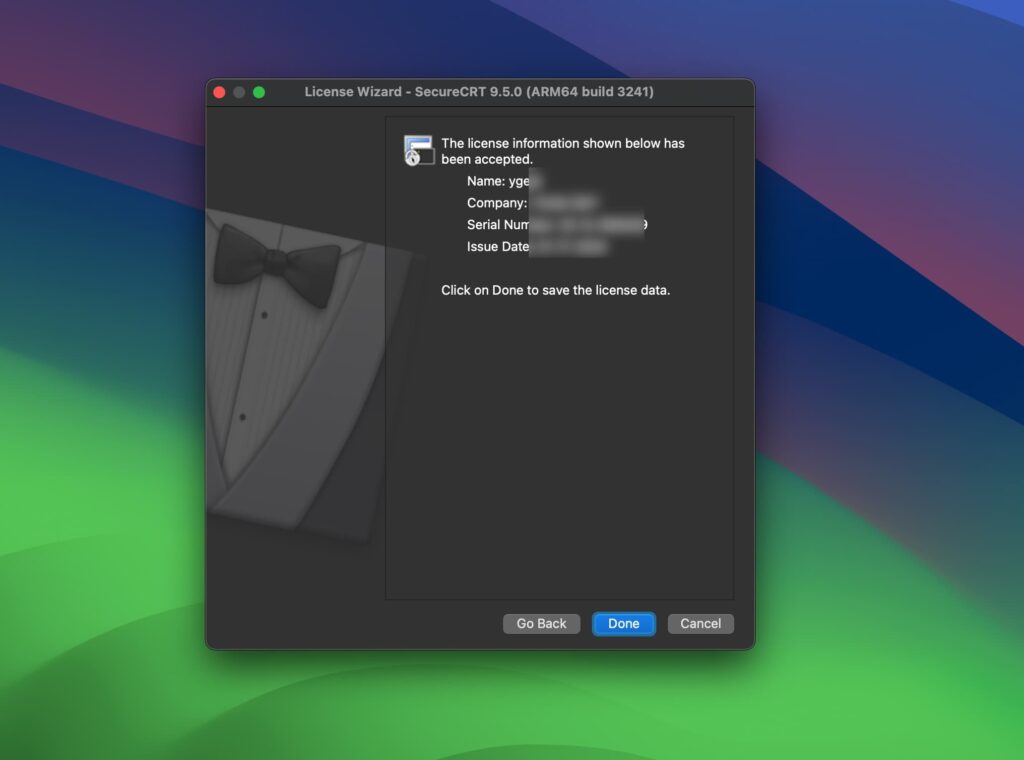
Task: Click the SecureCRT license wizard icon
Action: 418,149
